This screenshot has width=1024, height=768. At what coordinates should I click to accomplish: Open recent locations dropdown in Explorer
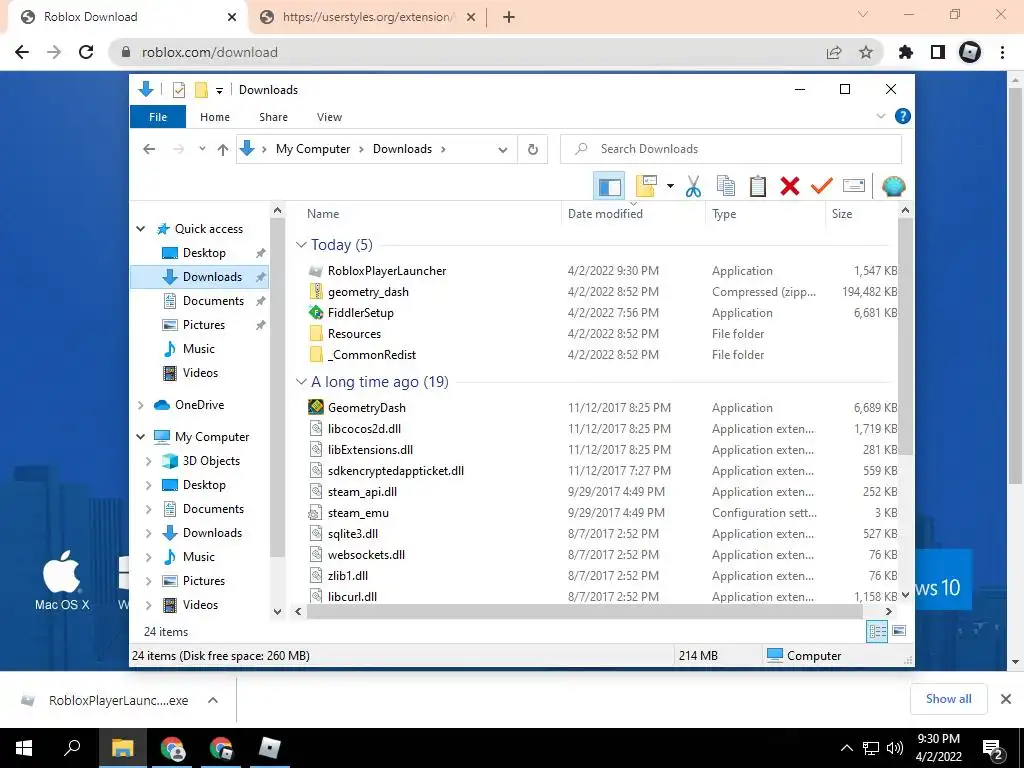click(x=202, y=150)
